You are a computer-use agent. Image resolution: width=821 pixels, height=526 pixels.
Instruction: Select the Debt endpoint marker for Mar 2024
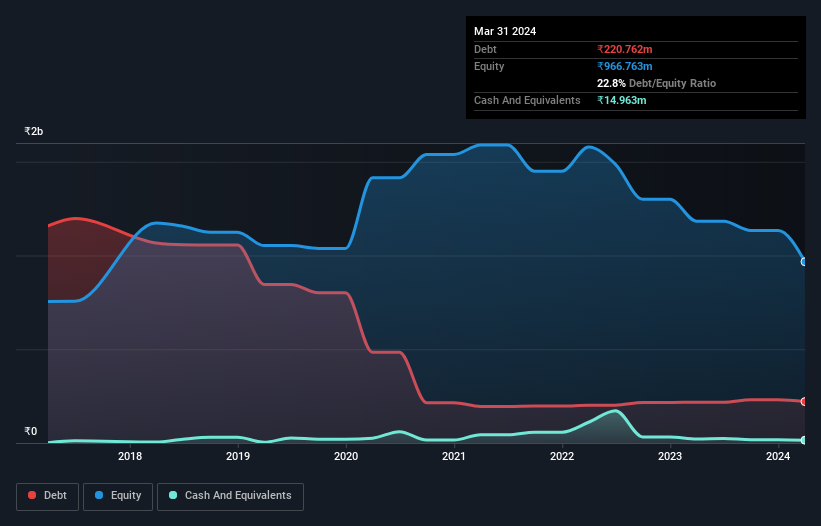tap(804, 401)
